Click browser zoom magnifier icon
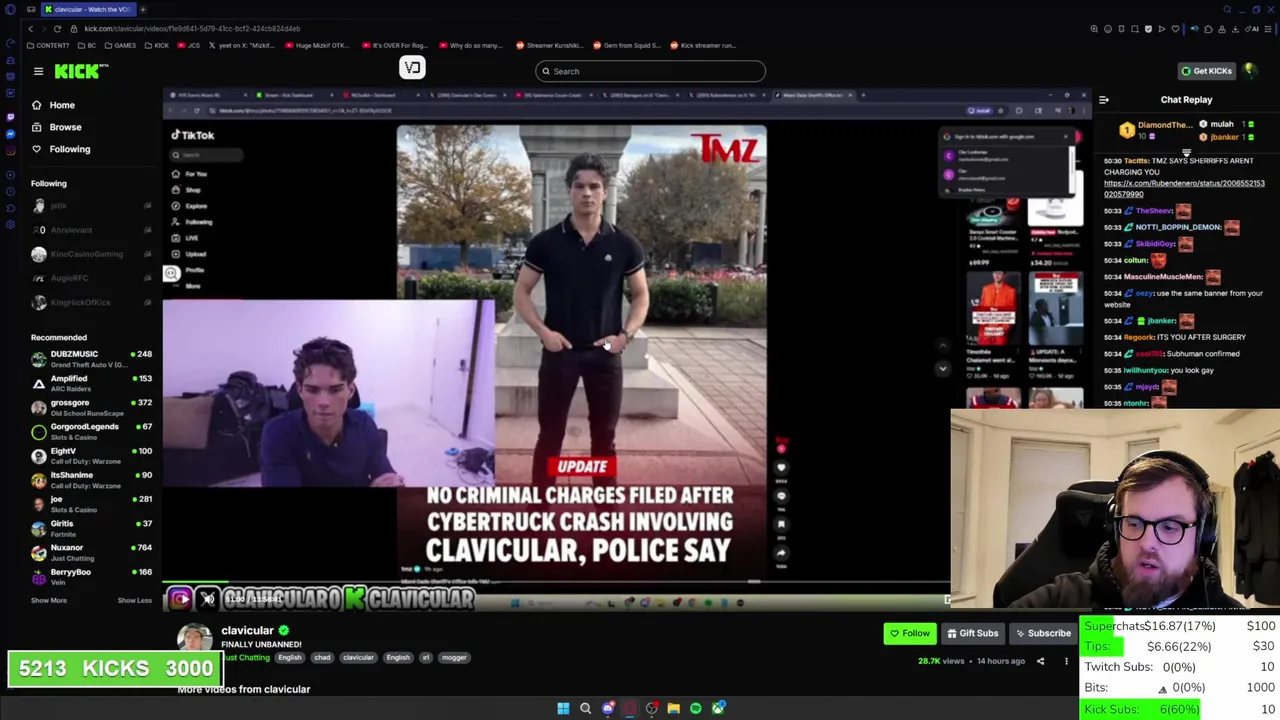The width and height of the screenshot is (1280, 720). click(x=1094, y=29)
